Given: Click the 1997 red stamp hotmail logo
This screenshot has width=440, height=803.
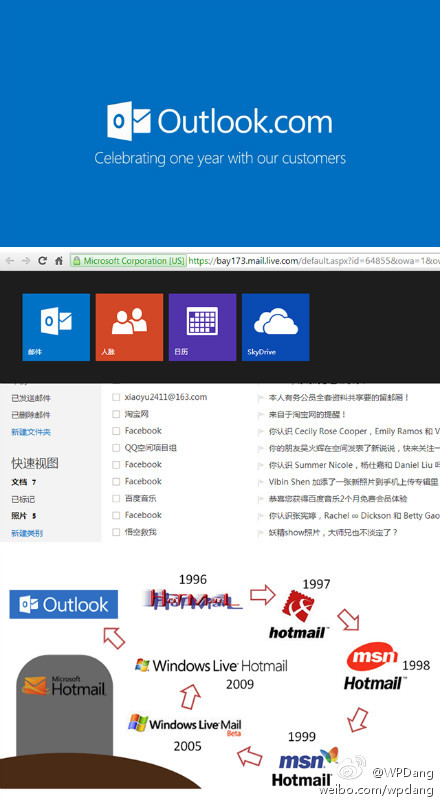Looking at the screenshot, I should click(x=298, y=615).
